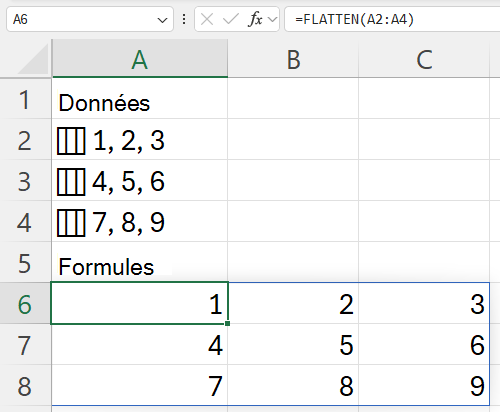Click the text '1, 2, 3' in A2
The image size is (500, 412).
(x=129, y=141)
